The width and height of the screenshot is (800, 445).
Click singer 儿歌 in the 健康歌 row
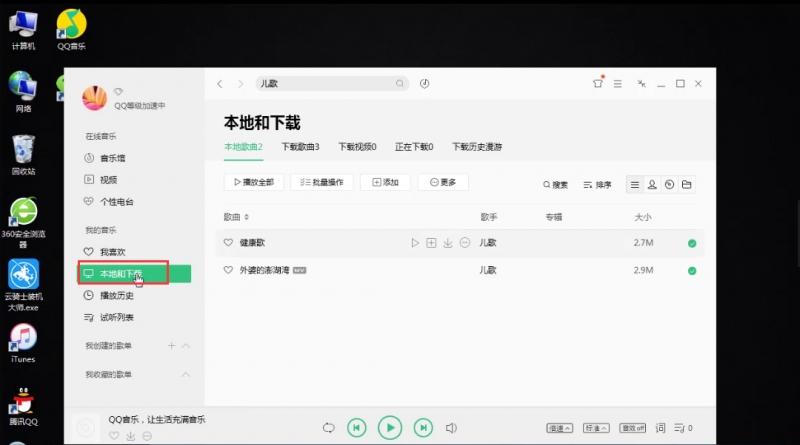click(488, 243)
